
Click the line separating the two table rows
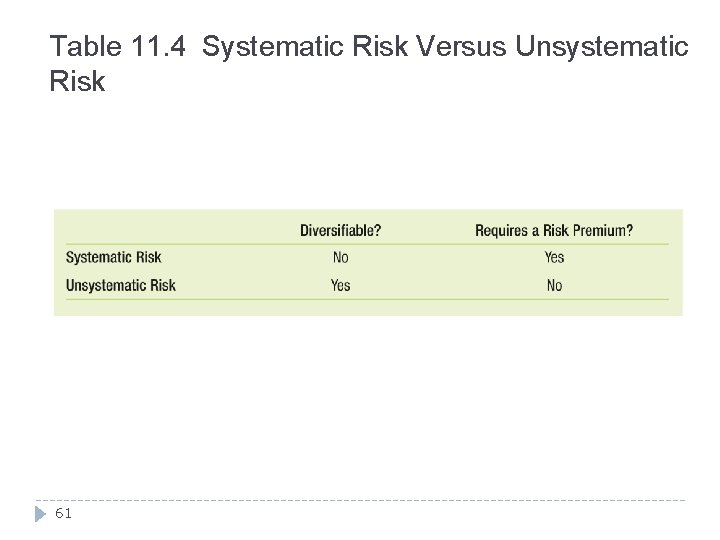(x=367, y=272)
